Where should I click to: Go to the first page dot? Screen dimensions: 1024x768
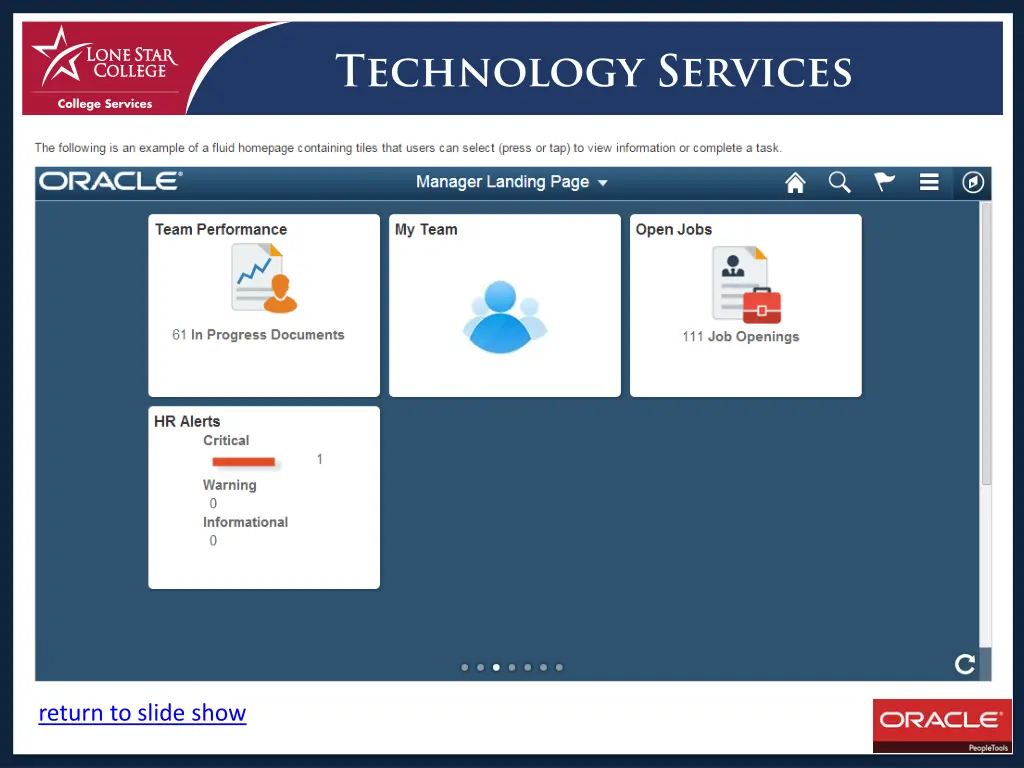point(464,667)
